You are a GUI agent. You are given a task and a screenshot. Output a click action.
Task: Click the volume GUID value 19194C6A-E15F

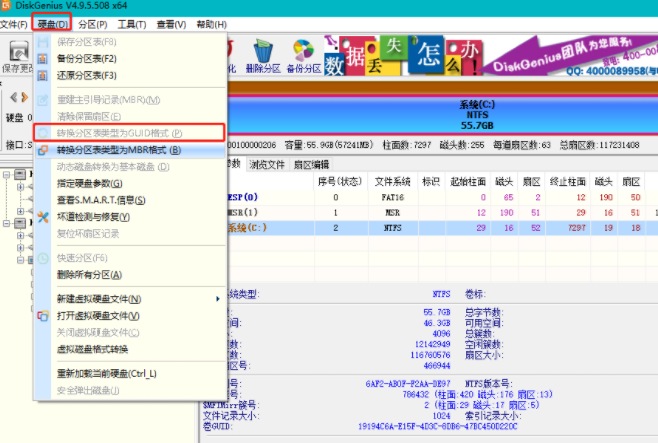tap(437, 426)
